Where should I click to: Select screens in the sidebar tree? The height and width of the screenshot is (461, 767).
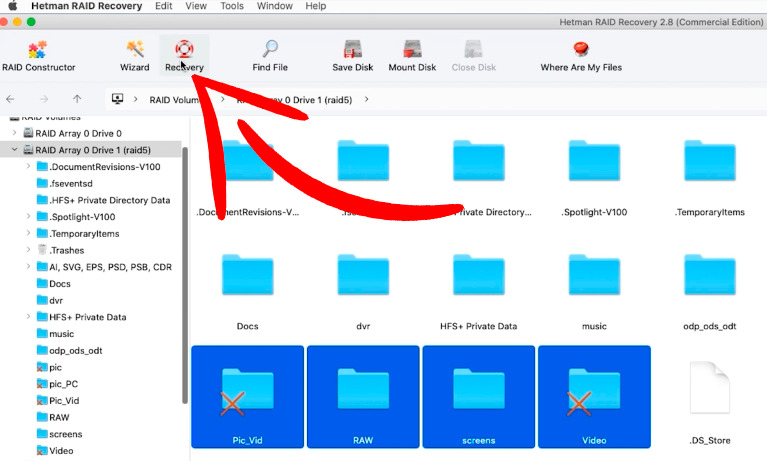[x=60, y=434]
